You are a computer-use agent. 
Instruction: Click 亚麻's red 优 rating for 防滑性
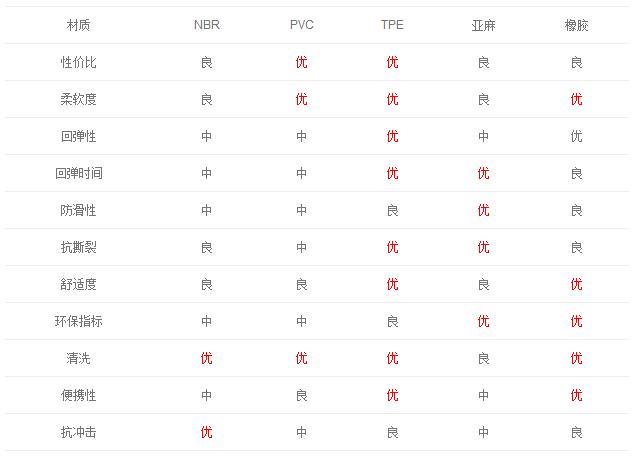[x=483, y=210]
